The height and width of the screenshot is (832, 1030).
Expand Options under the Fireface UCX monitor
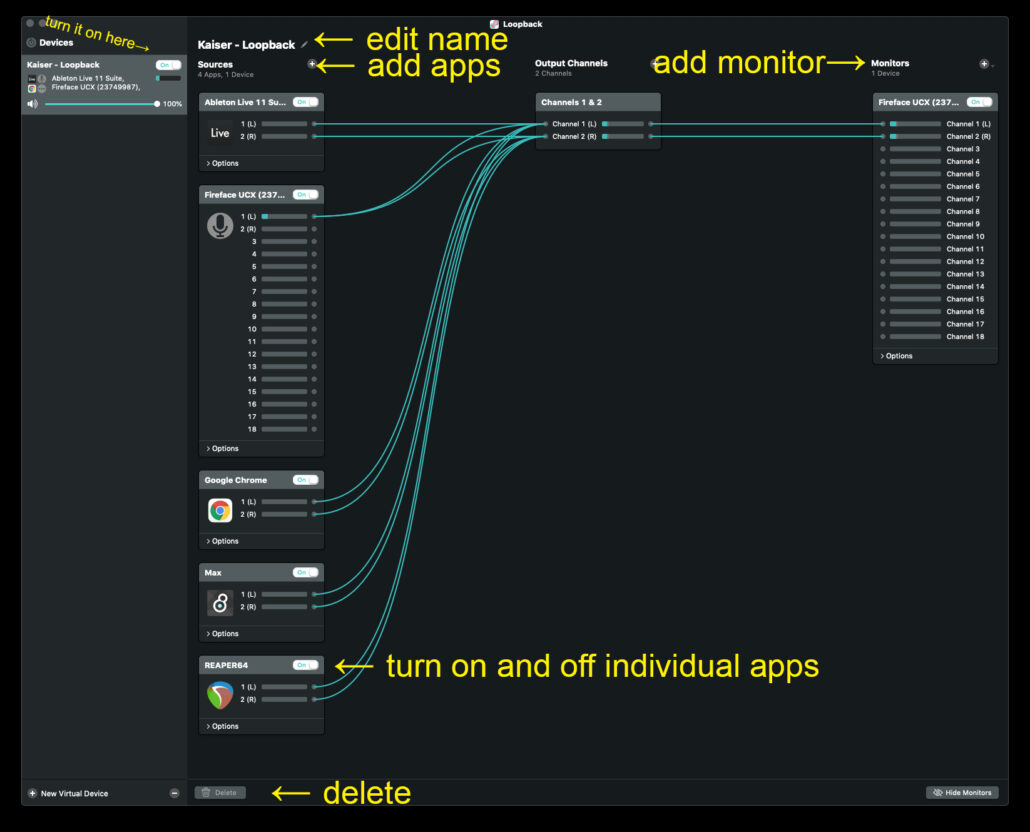coord(896,356)
